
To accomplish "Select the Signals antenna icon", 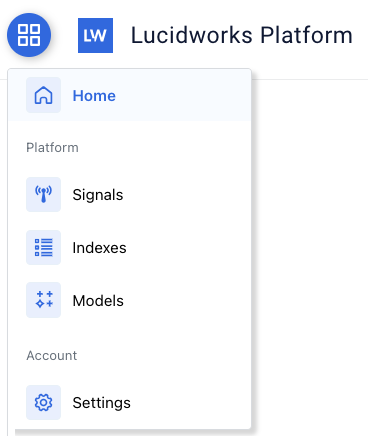I will pos(43,195).
